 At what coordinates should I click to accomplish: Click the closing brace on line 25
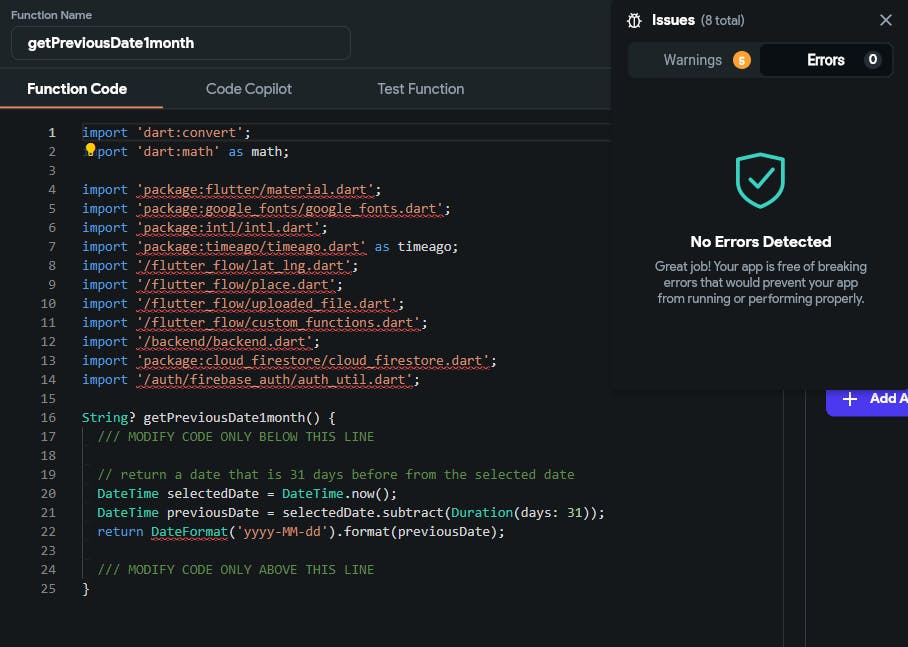[x=86, y=588]
